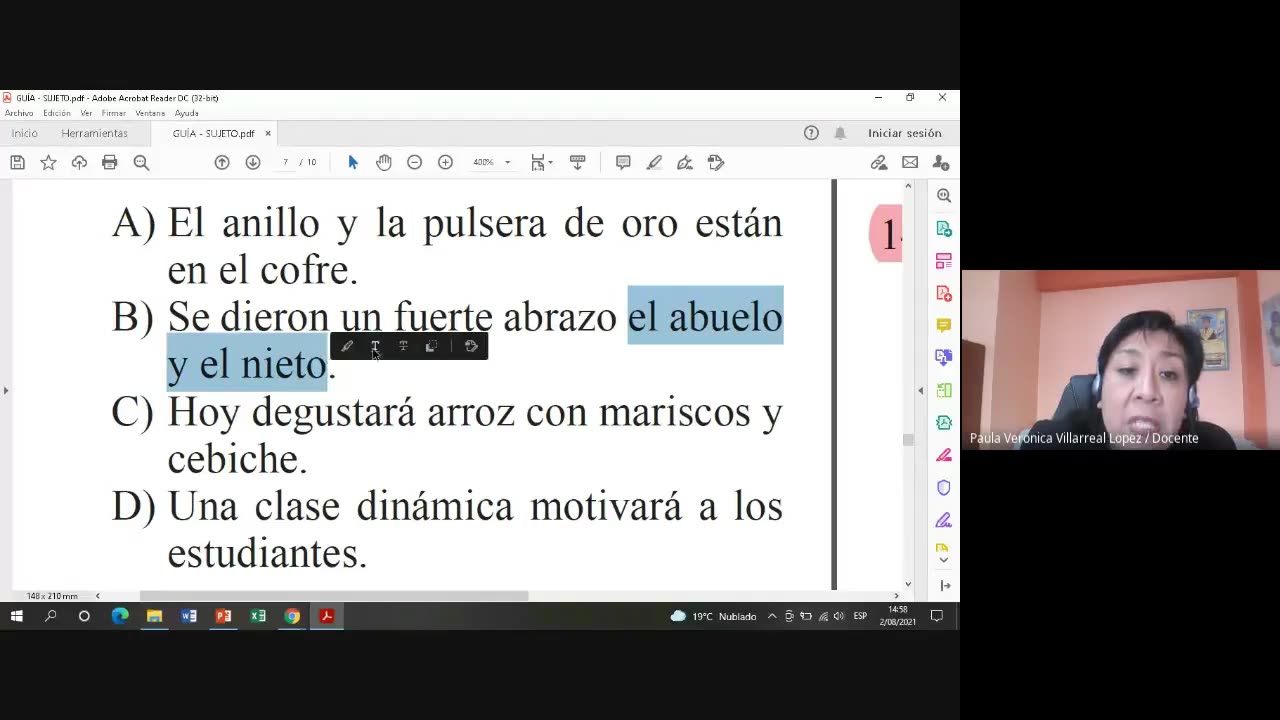Open the Help question mark icon

click(811, 133)
